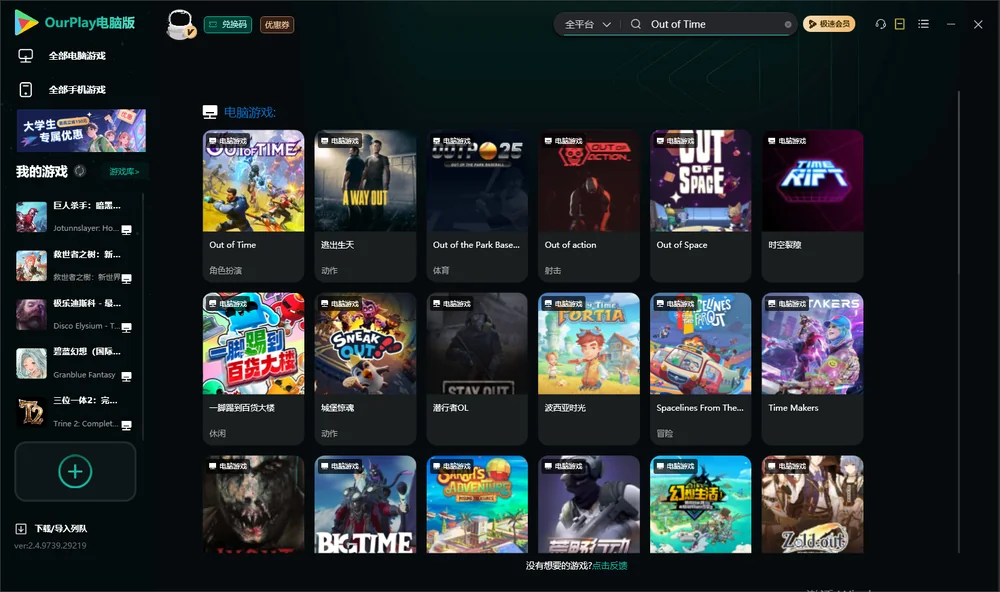Open Disco Elysium in my games list
The width and height of the screenshot is (1000, 592).
coord(74,314)
